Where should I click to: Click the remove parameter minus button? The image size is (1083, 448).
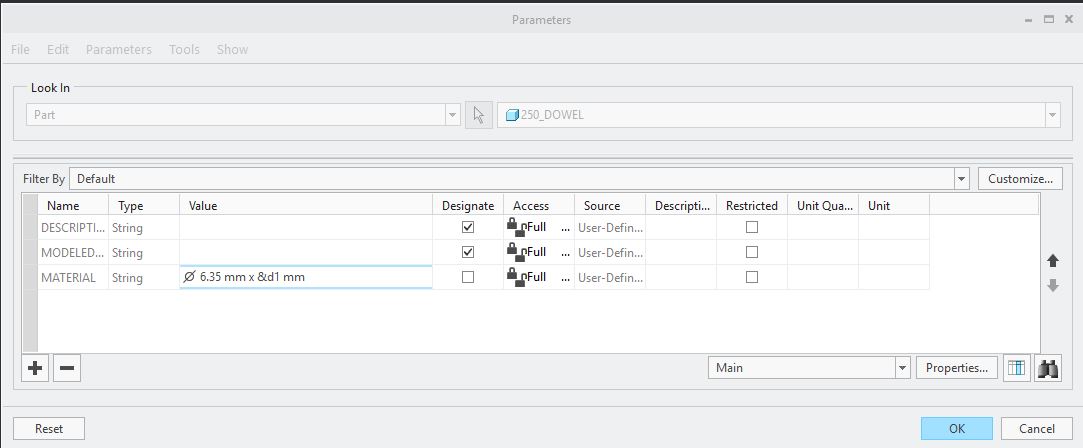click(67, 368)
